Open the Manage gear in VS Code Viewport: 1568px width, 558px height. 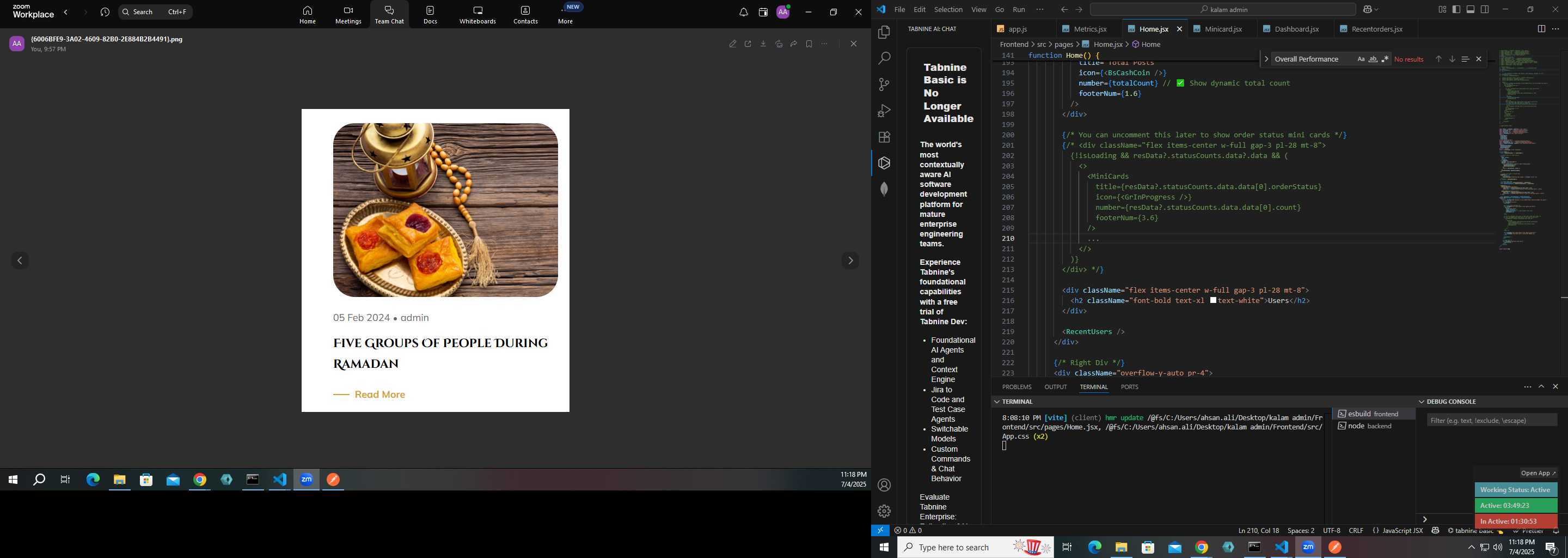pyautogui.click(x=884, y=511)
